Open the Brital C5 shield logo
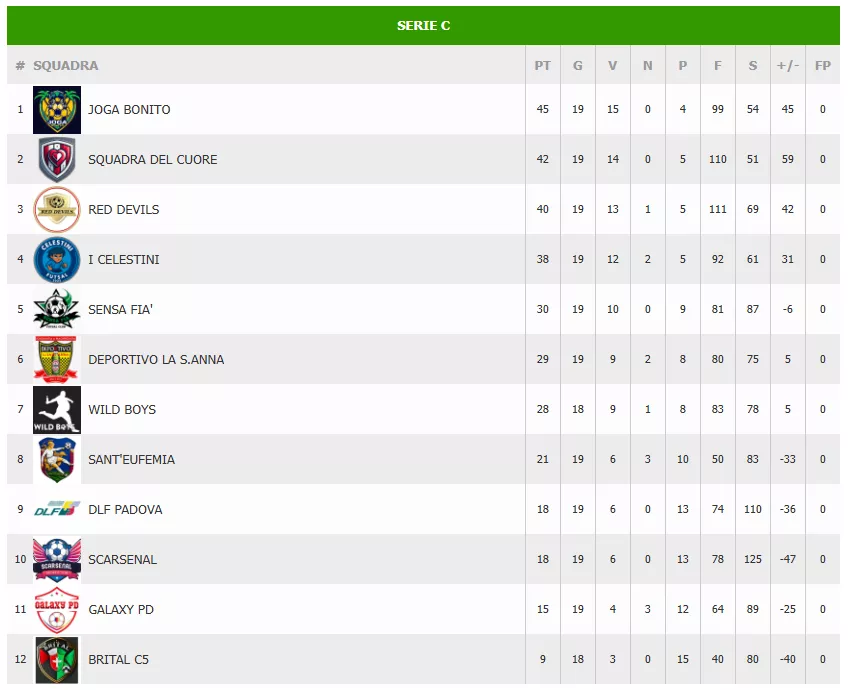Screen dimensions: 848x690 [x=57, y=660]
